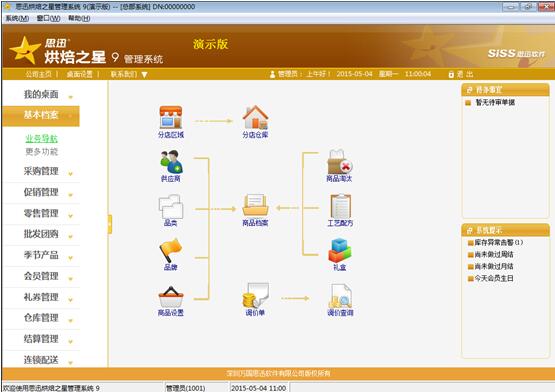The height and width of the screenshot is (392, 555).
Task: Open the 商品档案 folder icon
Action: click(255, 205)
